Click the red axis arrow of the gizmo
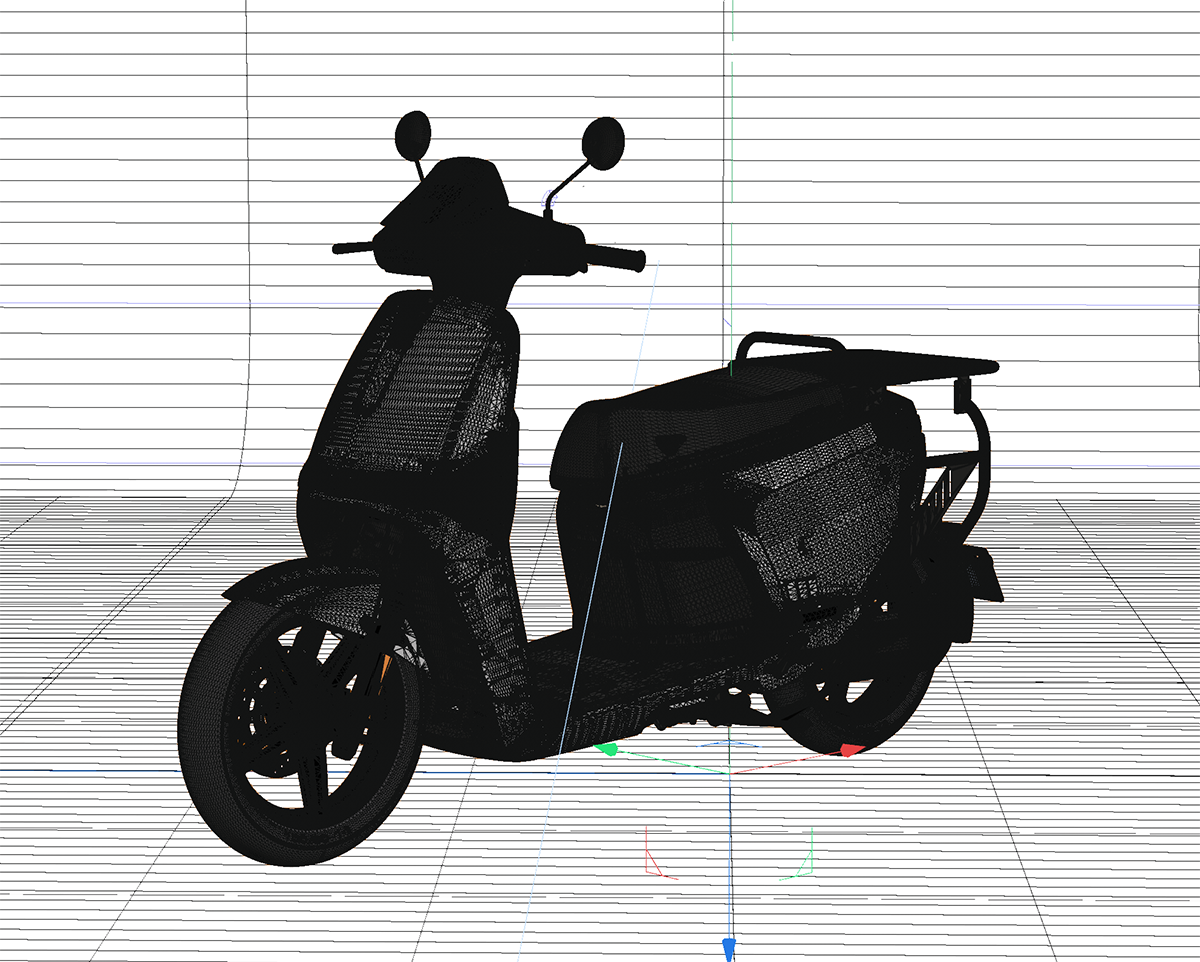The width and height of the screenshot is (1200, 962). coord(849,750)
